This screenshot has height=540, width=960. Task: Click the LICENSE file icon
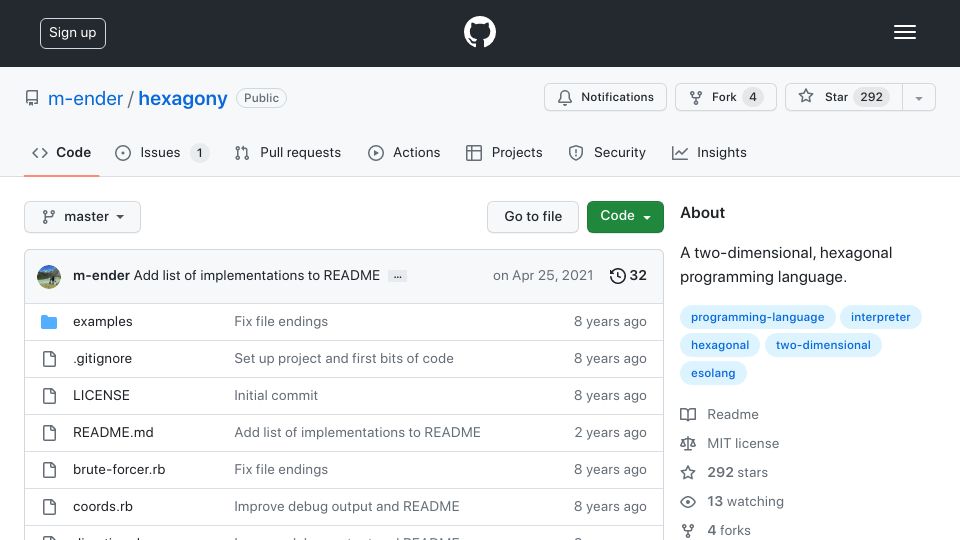coord(50,396)
